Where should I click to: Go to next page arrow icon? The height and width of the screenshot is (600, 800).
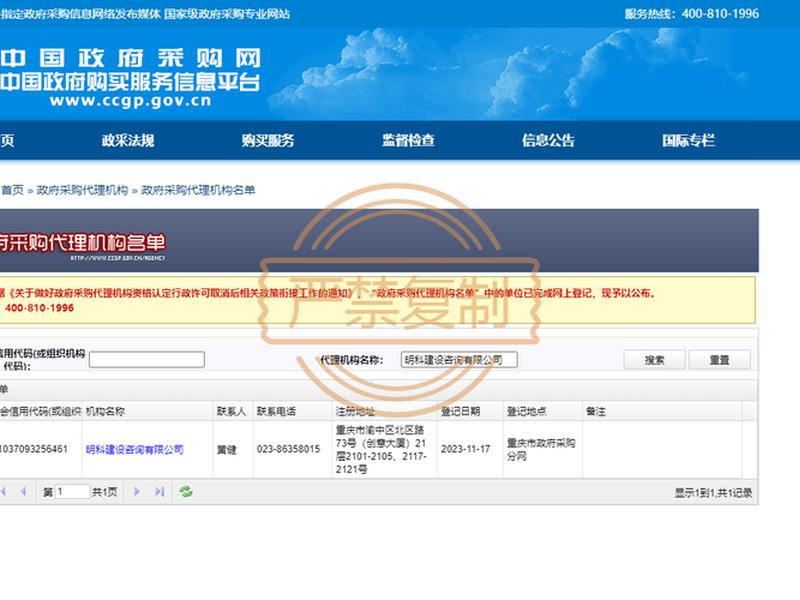point(137,492)
